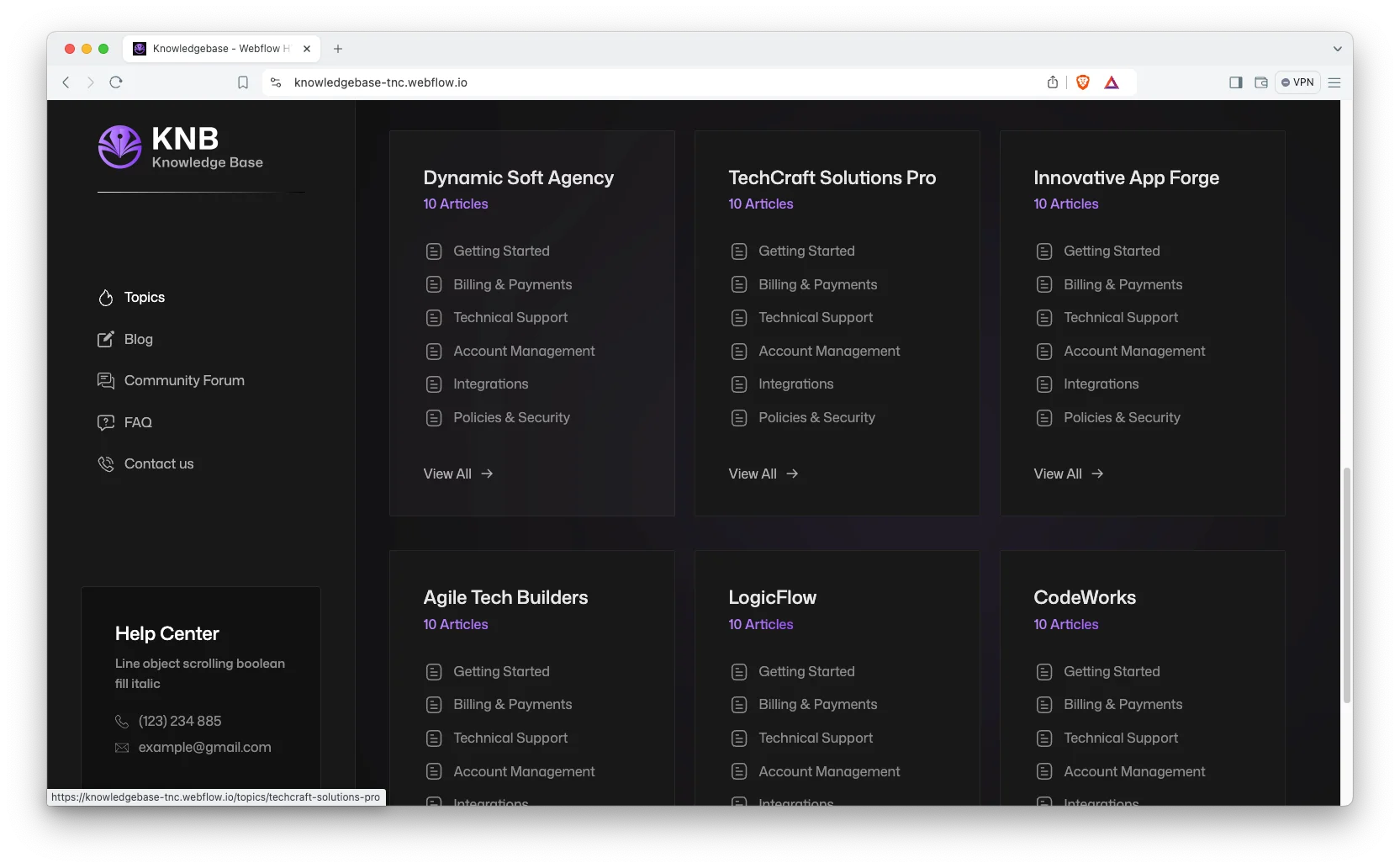1400x868 pixels.
Task: Open the browser hamburger menu
Action: tap(1334, 82)
